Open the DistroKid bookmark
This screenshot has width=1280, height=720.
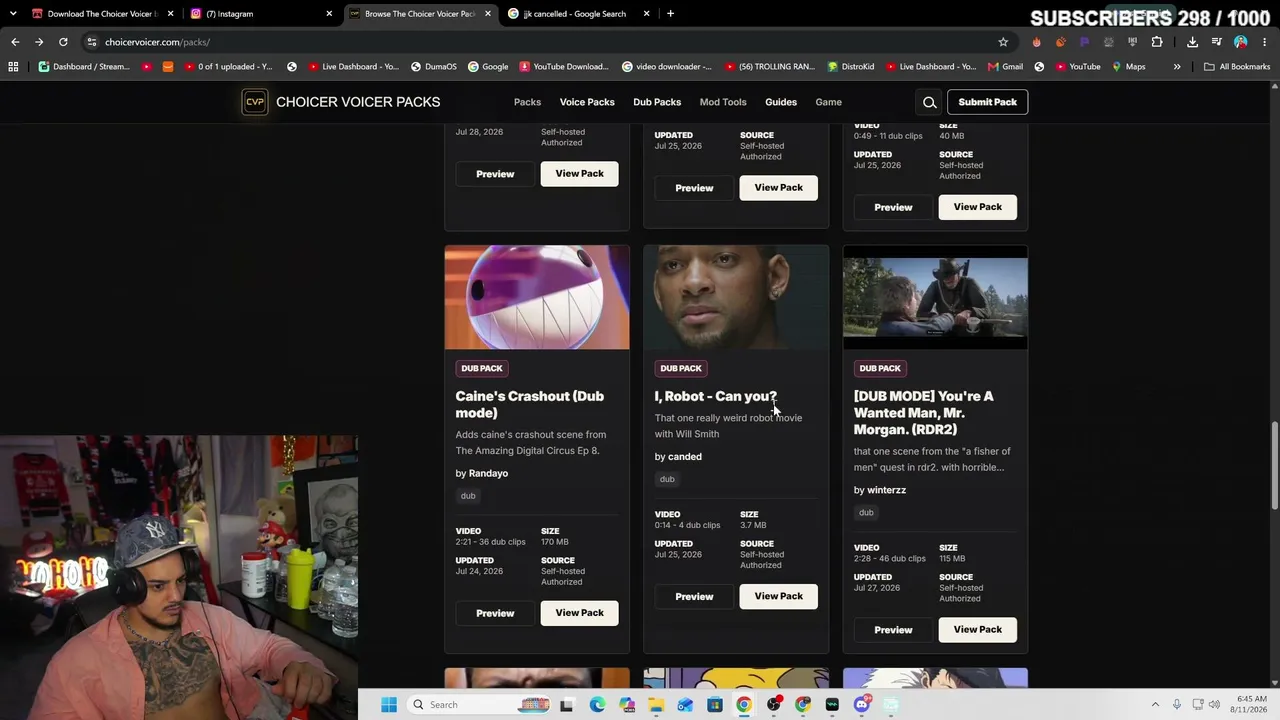tap(851, 67)
